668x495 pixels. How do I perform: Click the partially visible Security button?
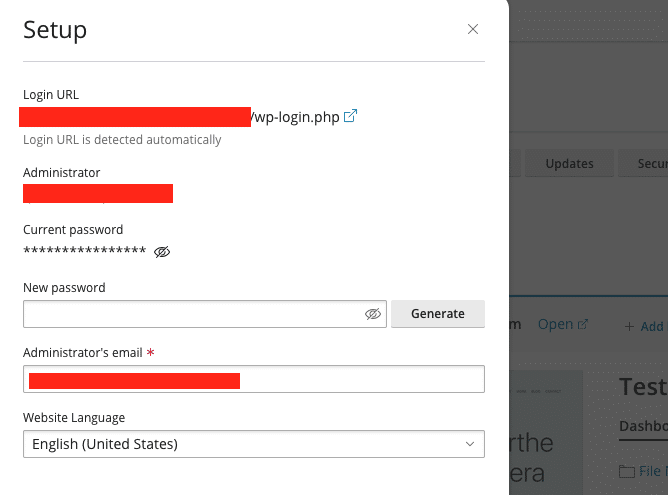coord(645,163)
